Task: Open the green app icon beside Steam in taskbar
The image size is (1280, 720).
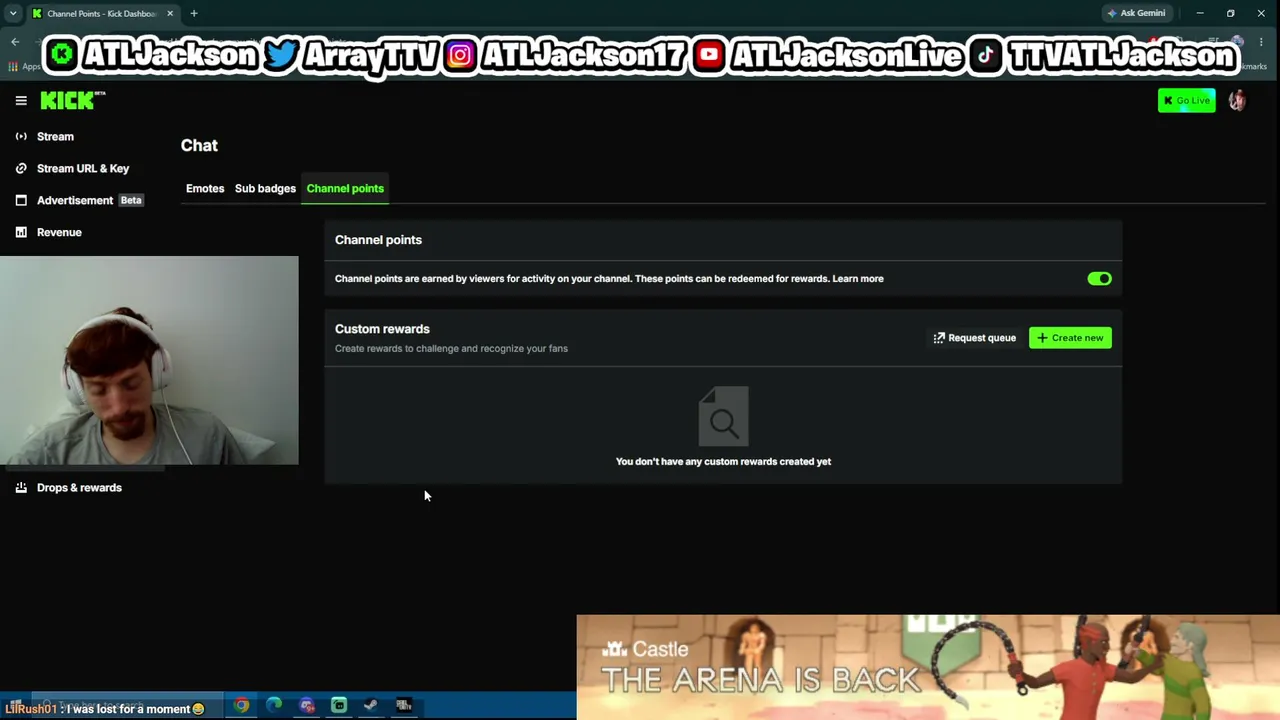Action: pos(339,706)
